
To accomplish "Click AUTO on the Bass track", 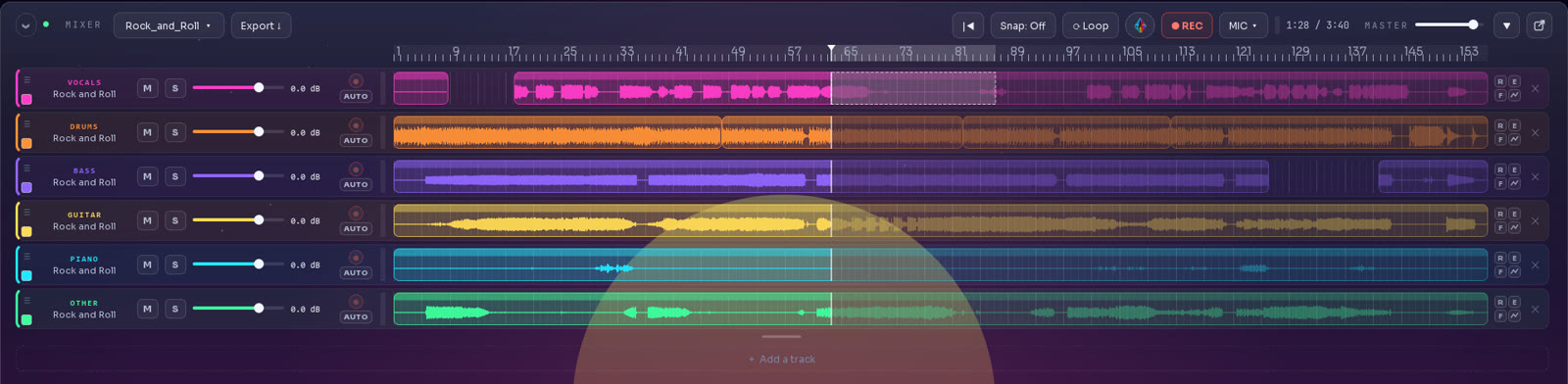I will [x=356, y=184].
